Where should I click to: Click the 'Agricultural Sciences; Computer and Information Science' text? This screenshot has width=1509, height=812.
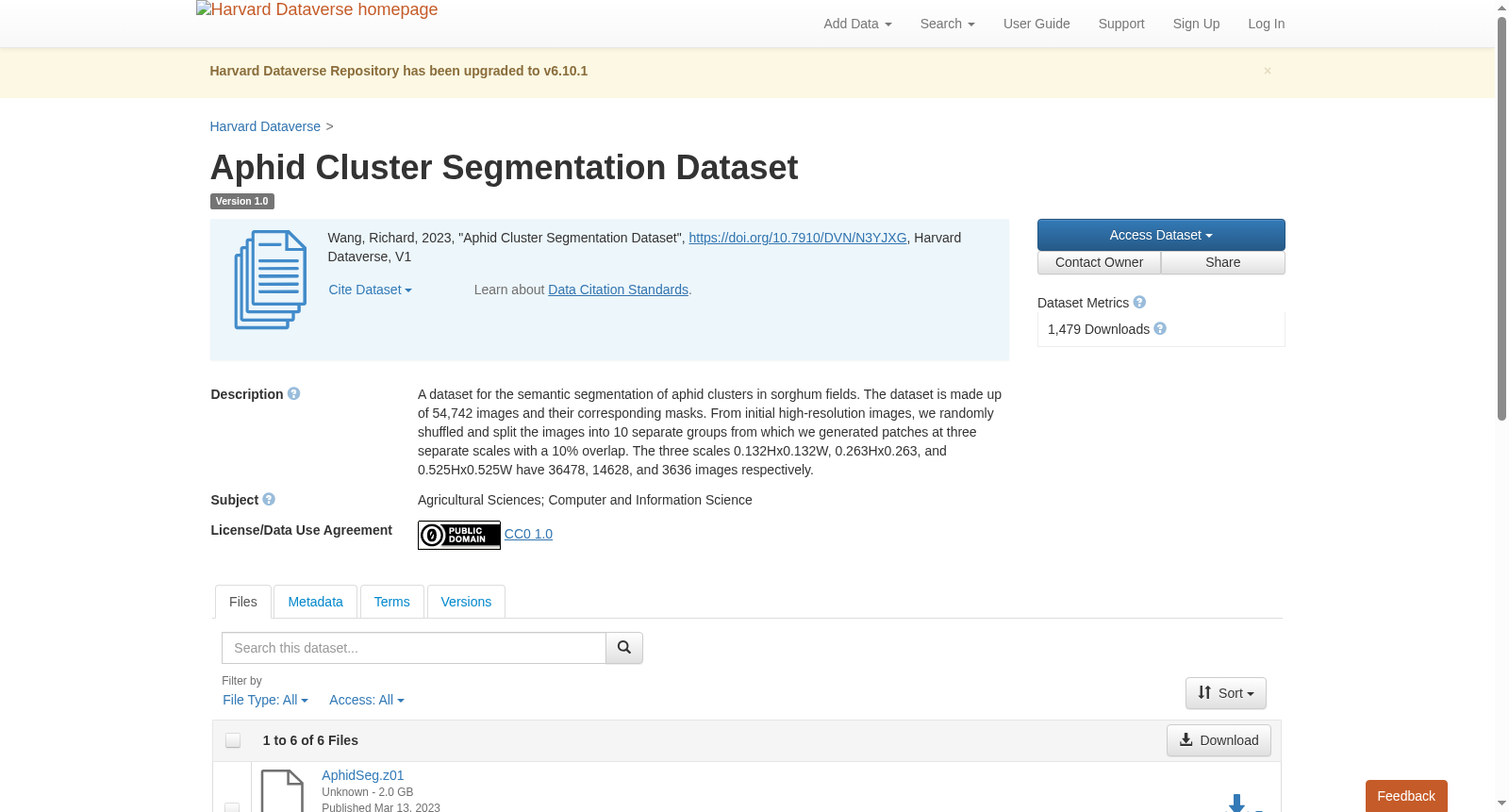point(585,500)
